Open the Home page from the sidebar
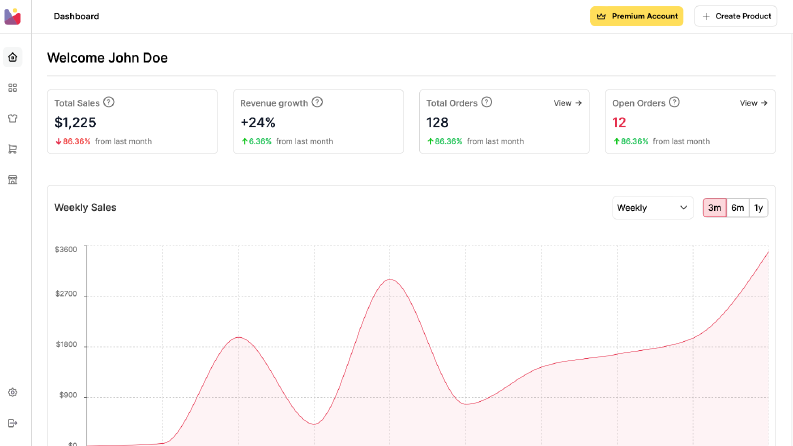This screenshot has height=446, width=793. (x=13, y=57)
